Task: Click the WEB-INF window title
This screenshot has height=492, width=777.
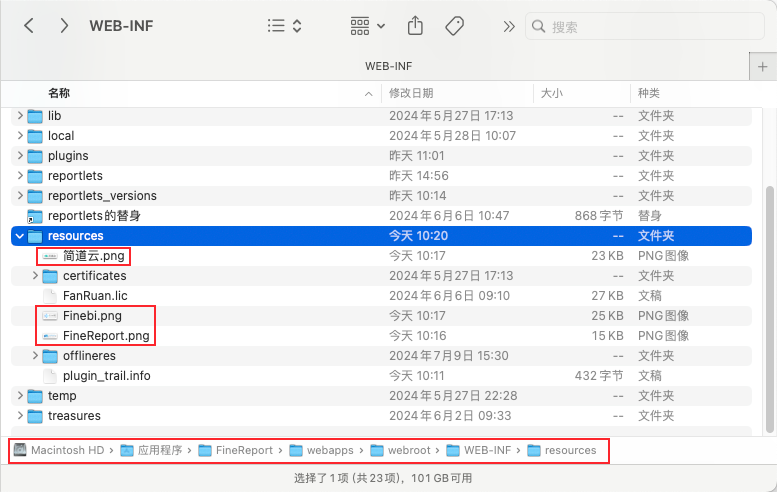Action: coord(121,26)
